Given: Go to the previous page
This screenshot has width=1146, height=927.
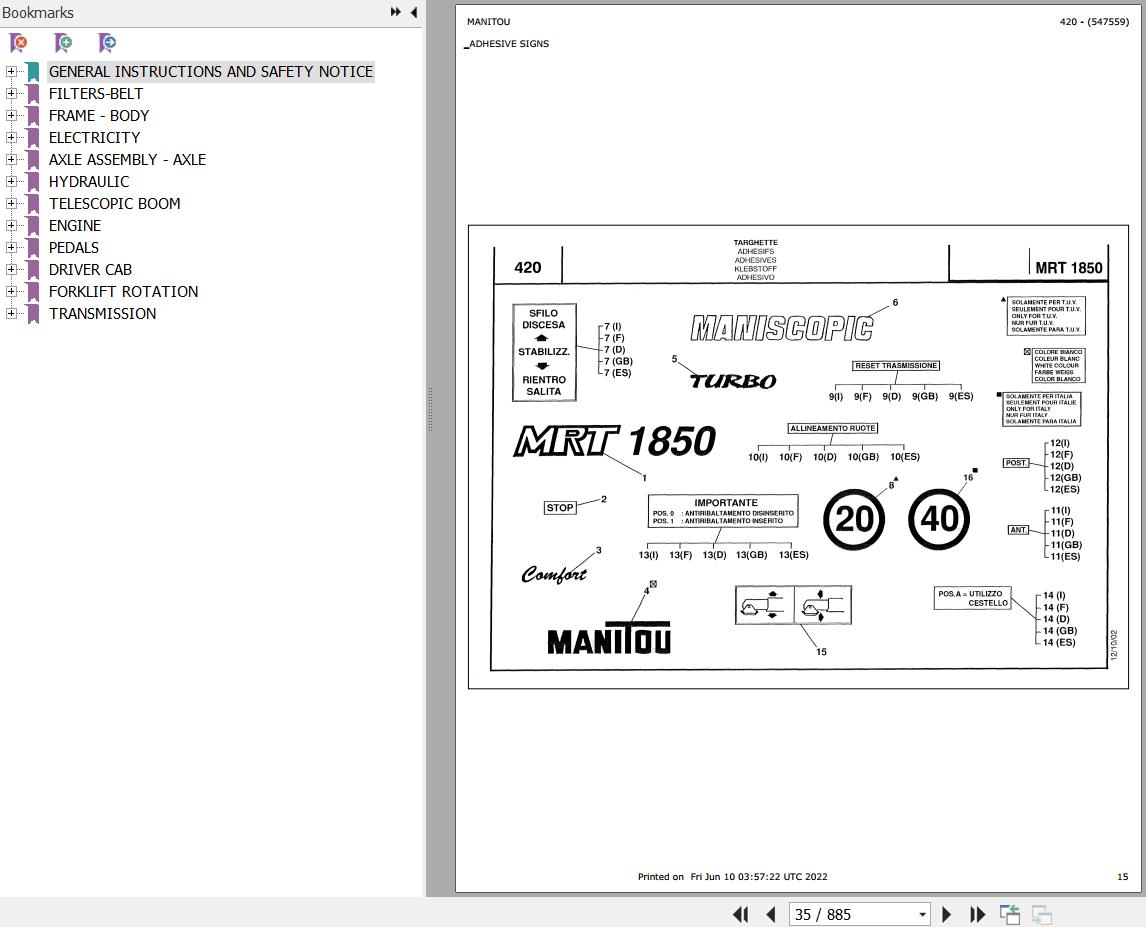Looking at the screenshot, I should coord(771,914).
